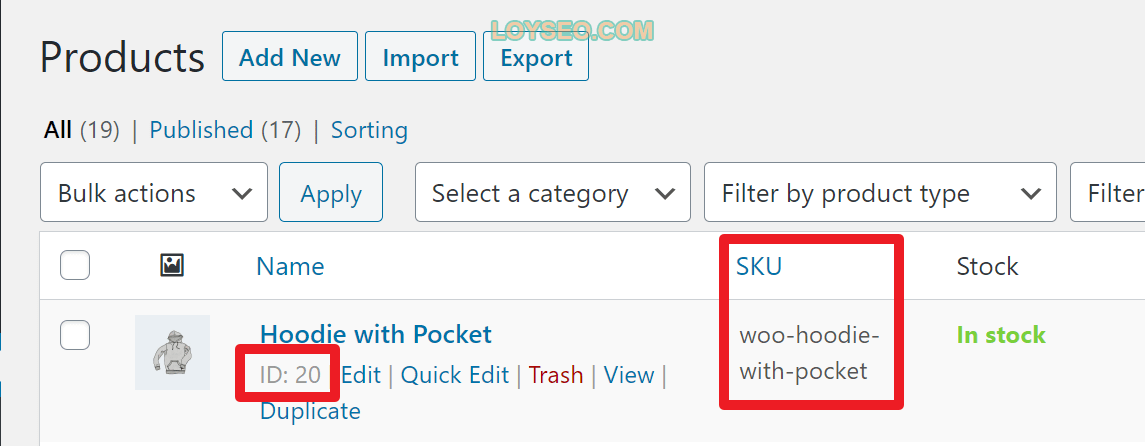The image size is (1145, 446).
Task: Apply the selected bulk action
Action: [331, 193]
